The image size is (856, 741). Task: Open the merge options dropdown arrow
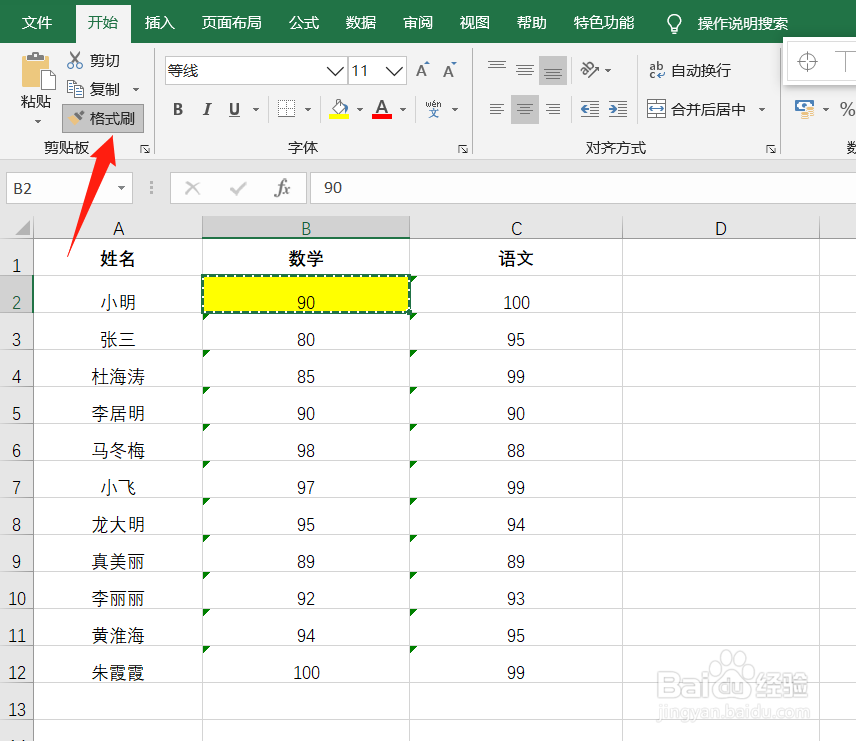point(762,110)
